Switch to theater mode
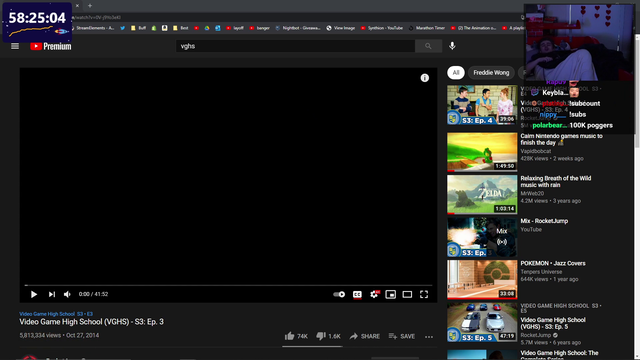Viewport: 640px width, 360px height. point(407,294)
